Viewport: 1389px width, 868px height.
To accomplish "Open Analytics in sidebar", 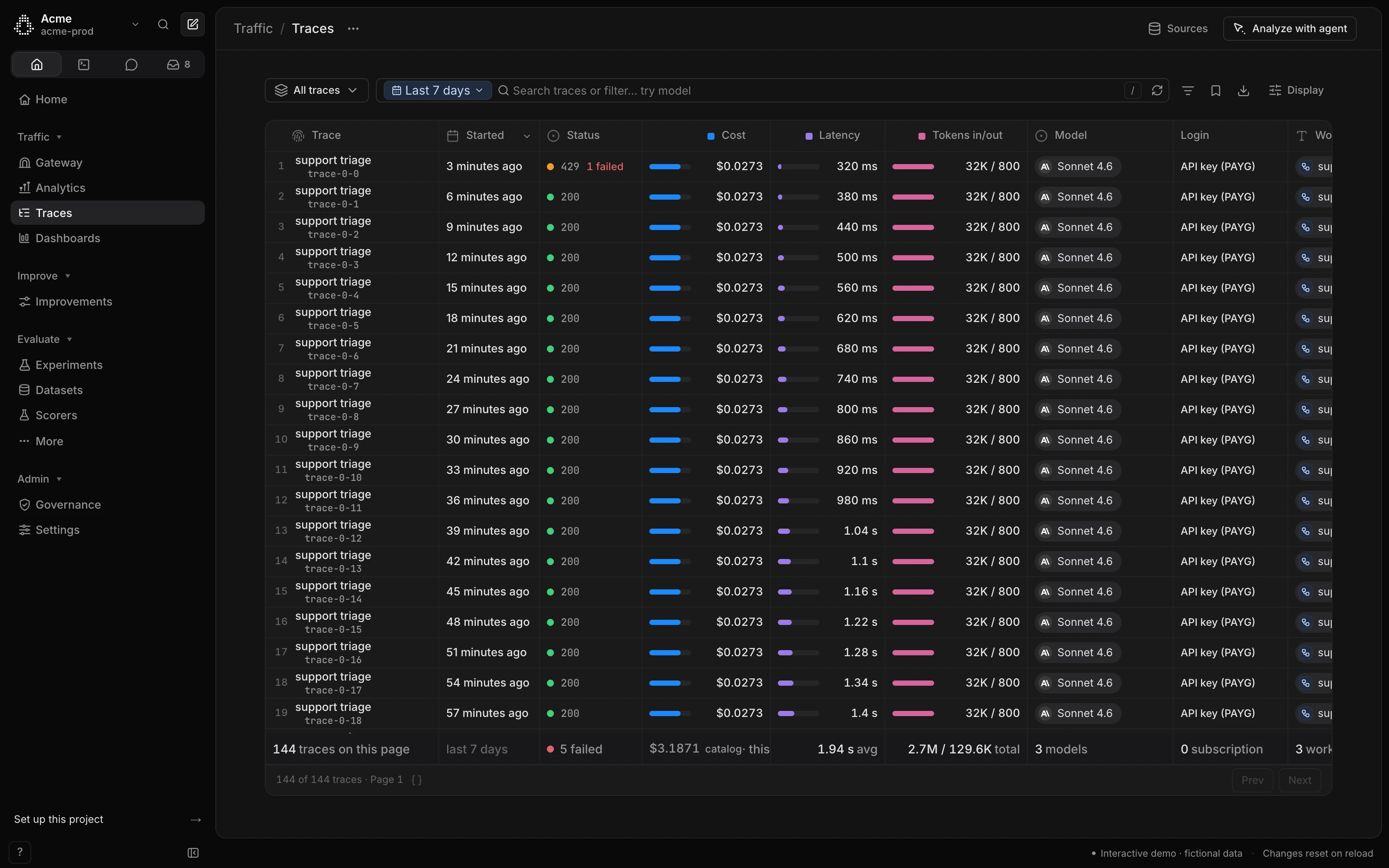I will pos(107,188).
